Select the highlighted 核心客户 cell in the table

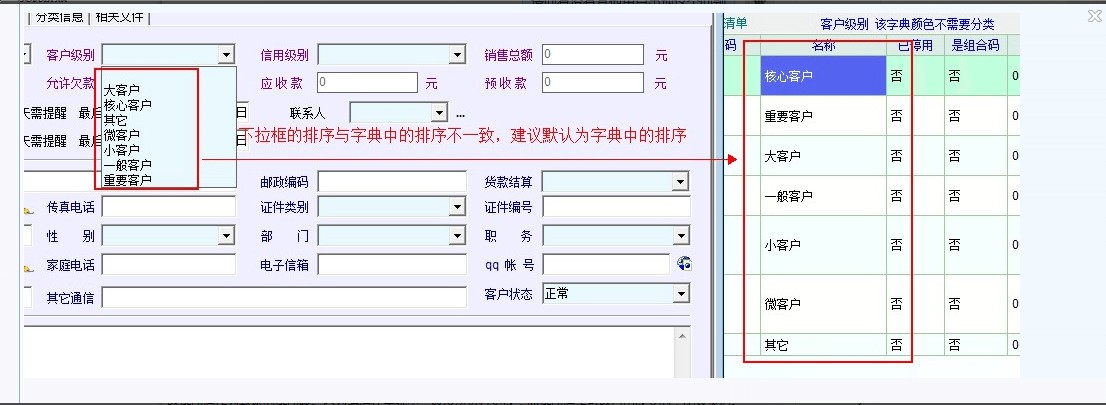point(822,76)
